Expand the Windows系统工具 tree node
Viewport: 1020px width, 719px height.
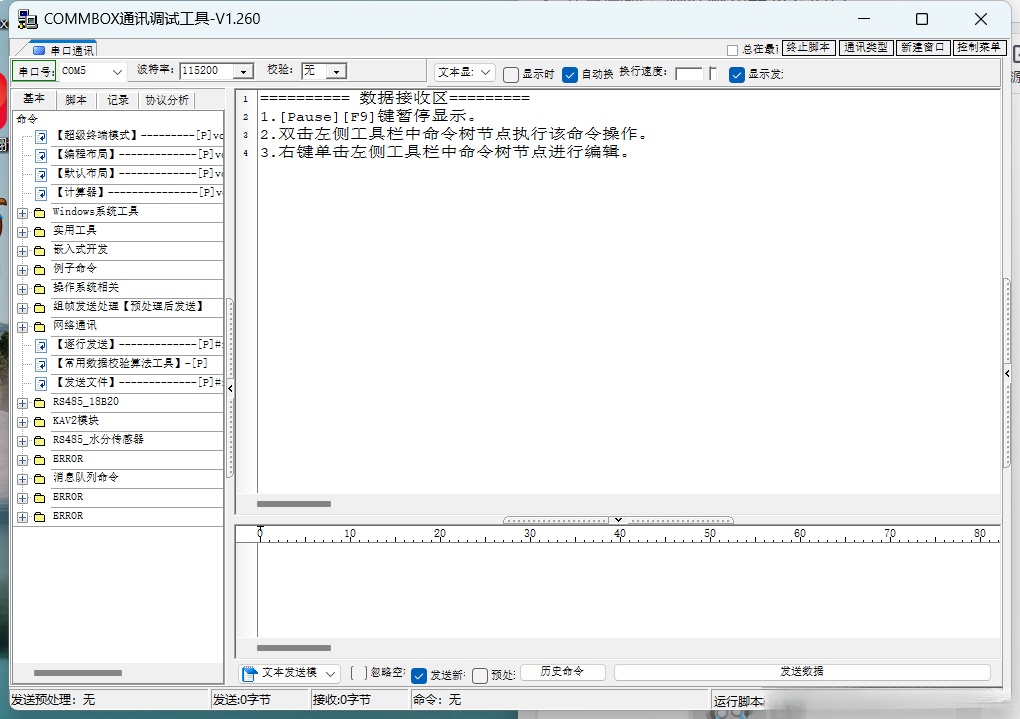click(x=23, y=213)
